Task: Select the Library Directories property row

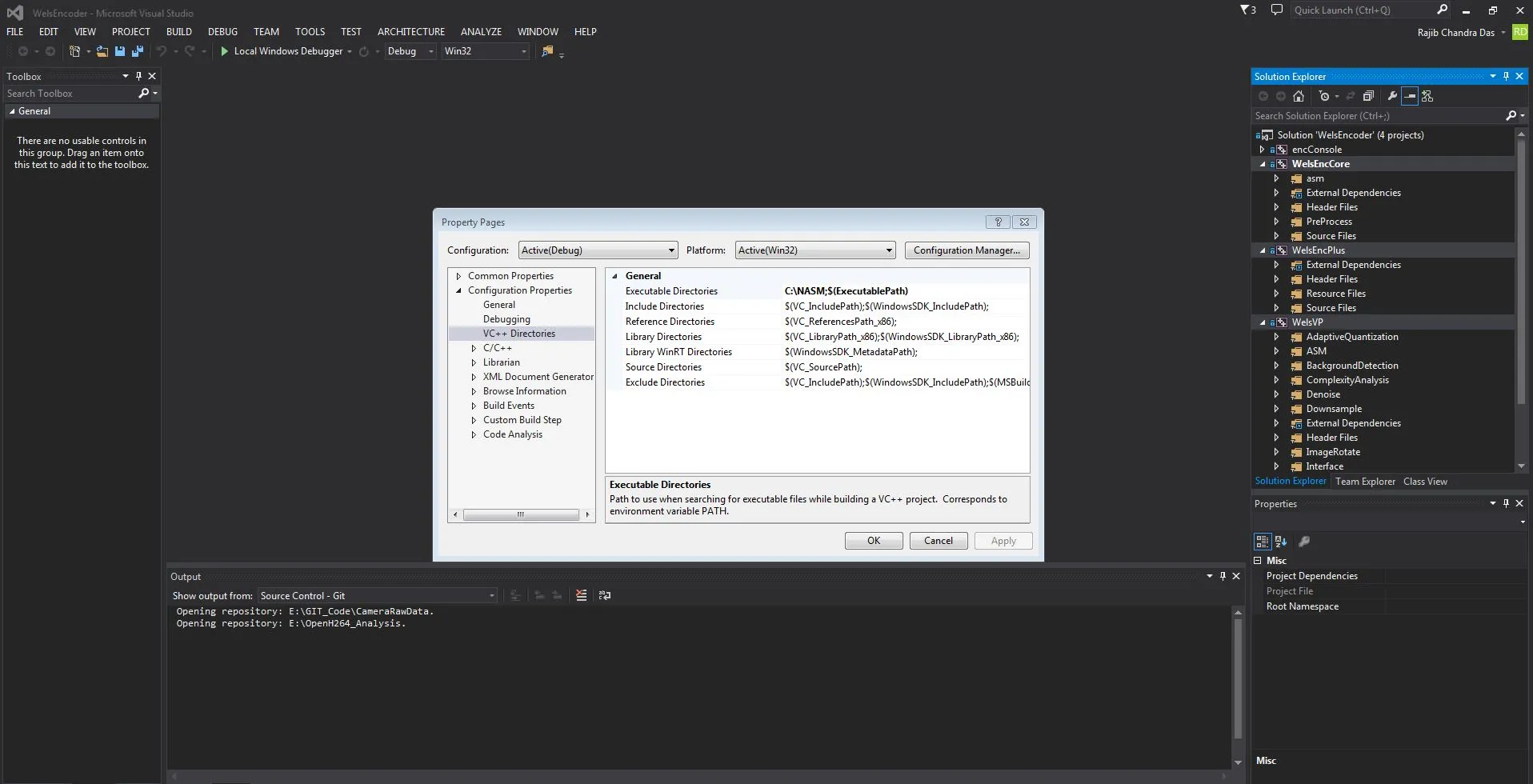Action: pyautogui.click(x=818, y=337)
